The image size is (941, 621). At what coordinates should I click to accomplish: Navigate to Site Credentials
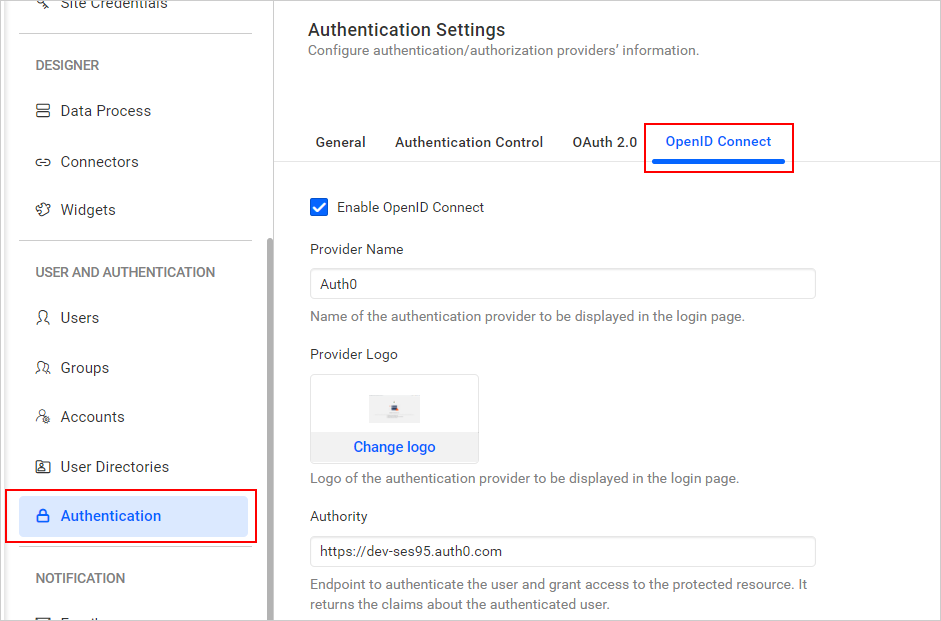pyautogui.click(x=111, y=5)
